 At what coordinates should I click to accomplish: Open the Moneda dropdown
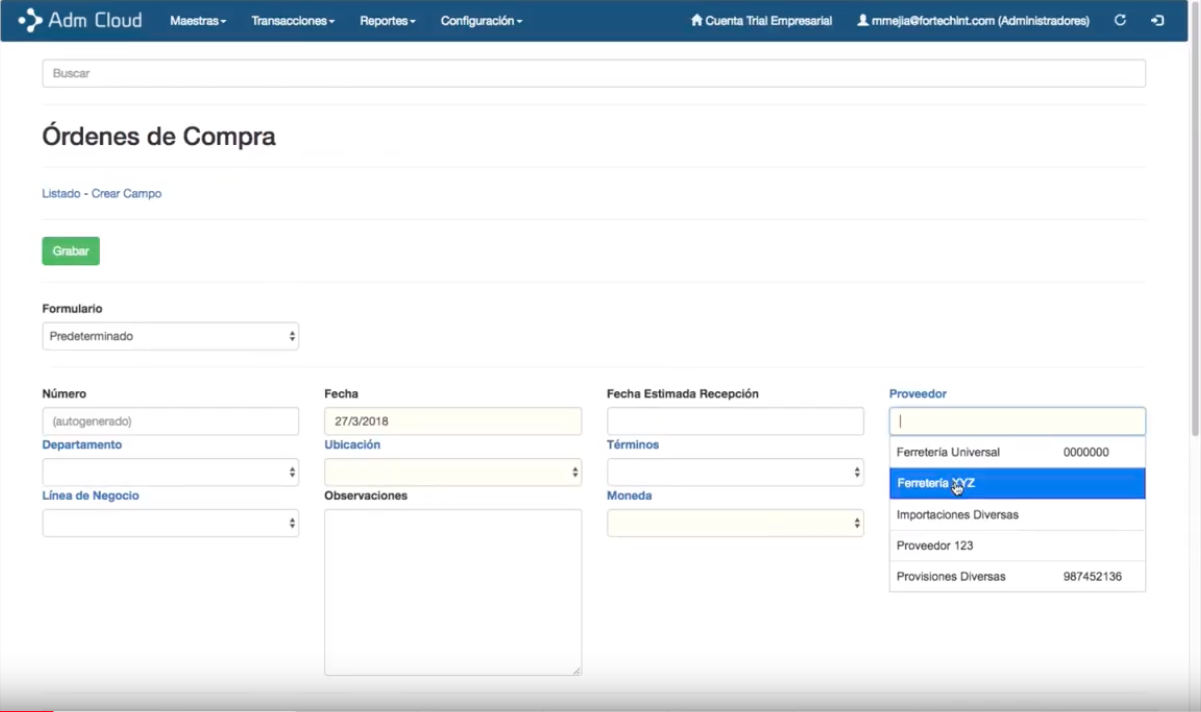pyautogui.click(x=735, y=521)
